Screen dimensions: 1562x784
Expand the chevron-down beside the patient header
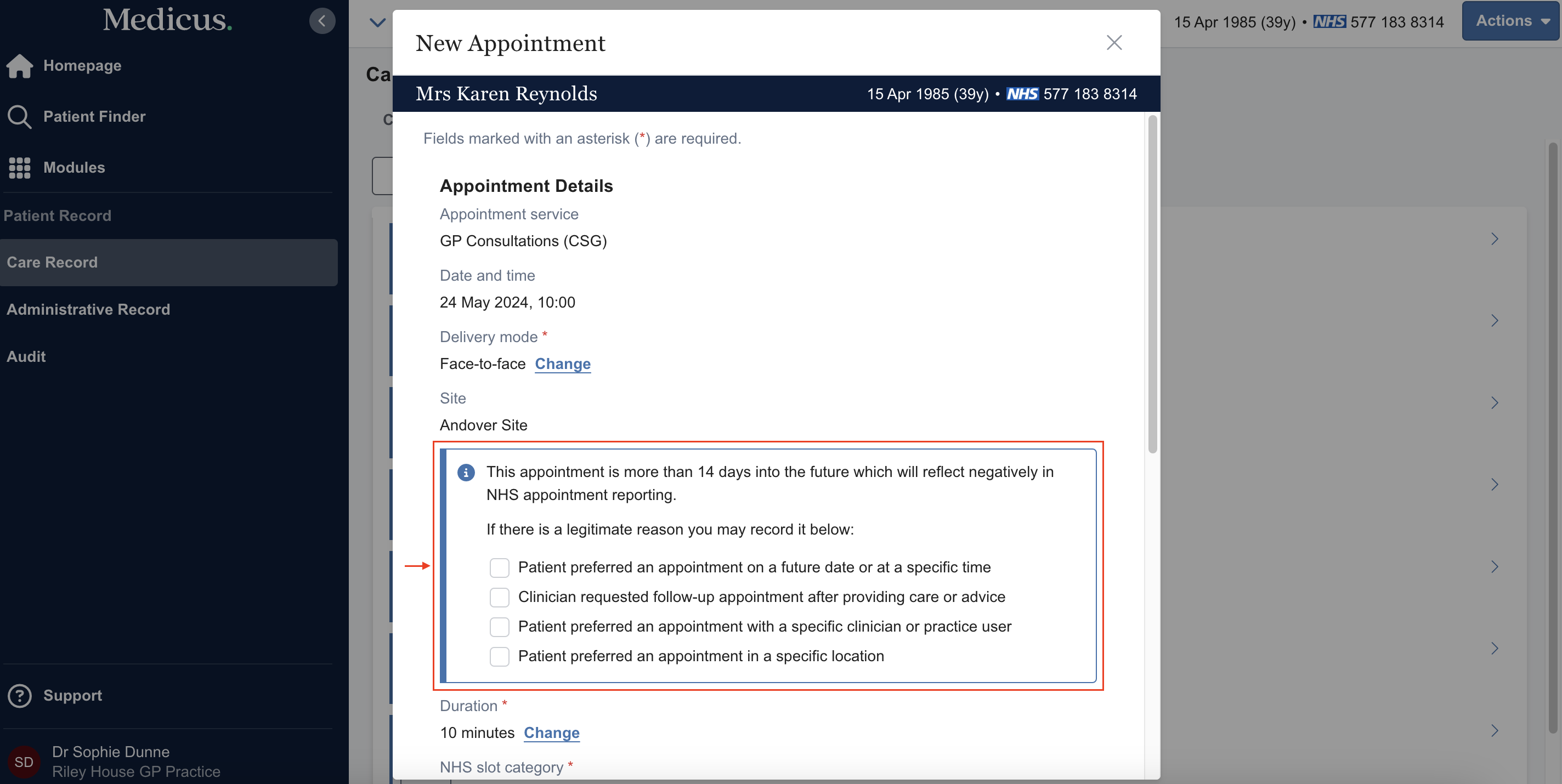click(378, 23)
